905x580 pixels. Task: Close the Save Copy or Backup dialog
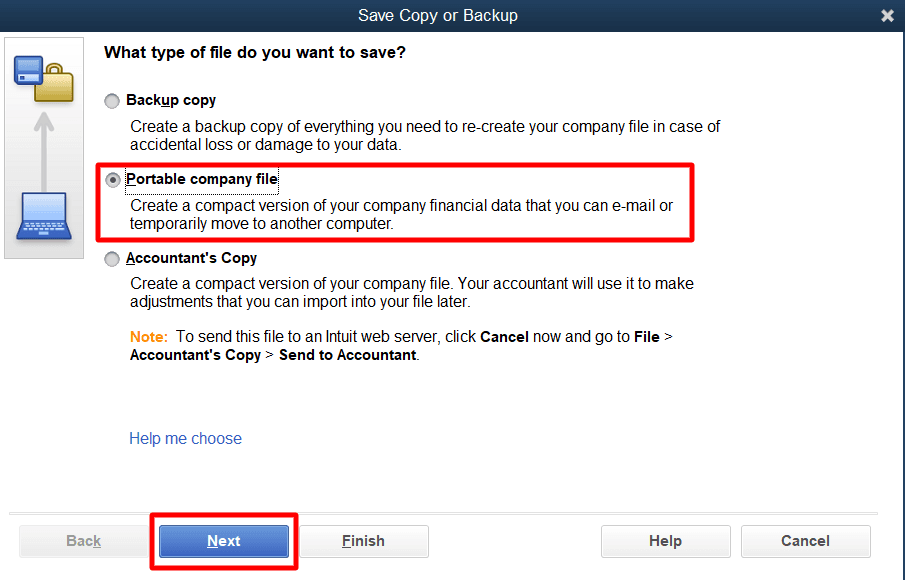tap(887, 15)
